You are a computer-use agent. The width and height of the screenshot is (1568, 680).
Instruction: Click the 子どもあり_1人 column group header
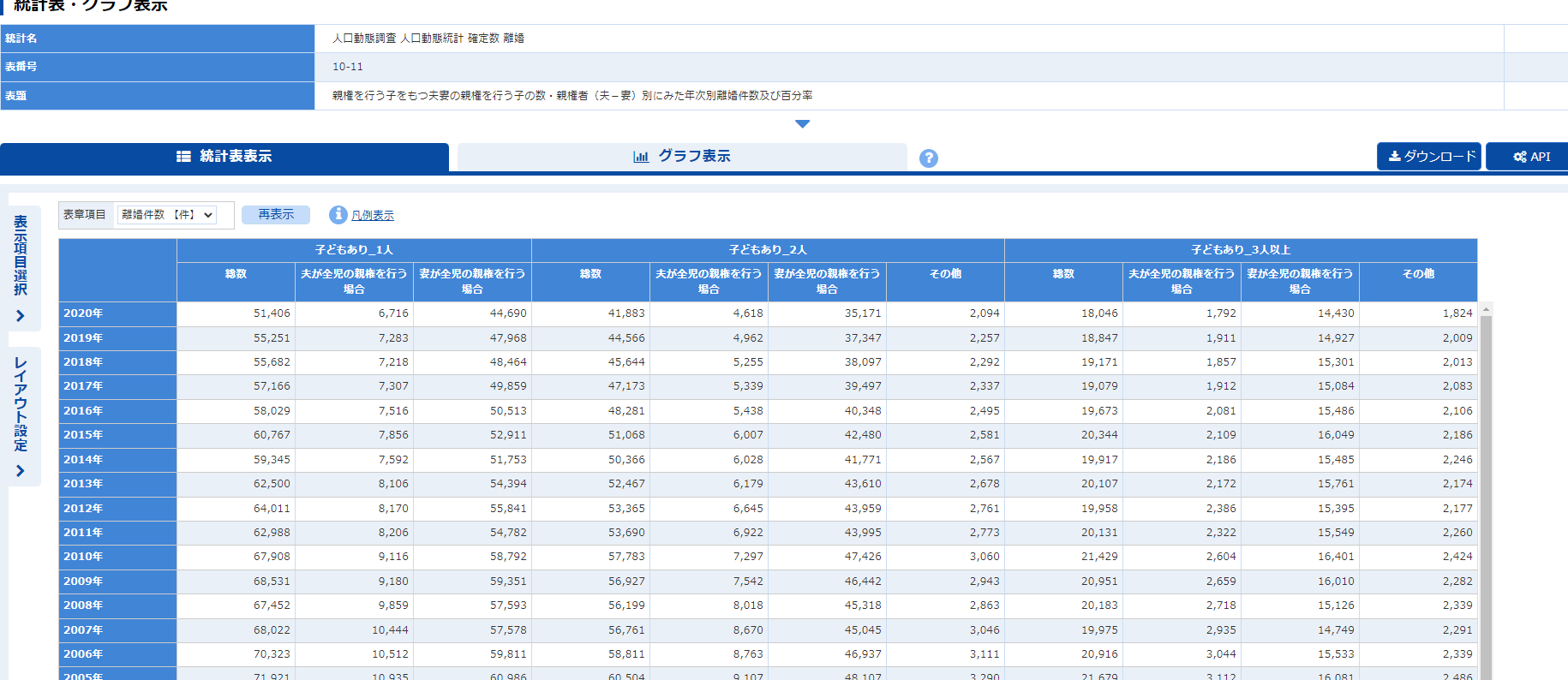(x=354, y=250)
